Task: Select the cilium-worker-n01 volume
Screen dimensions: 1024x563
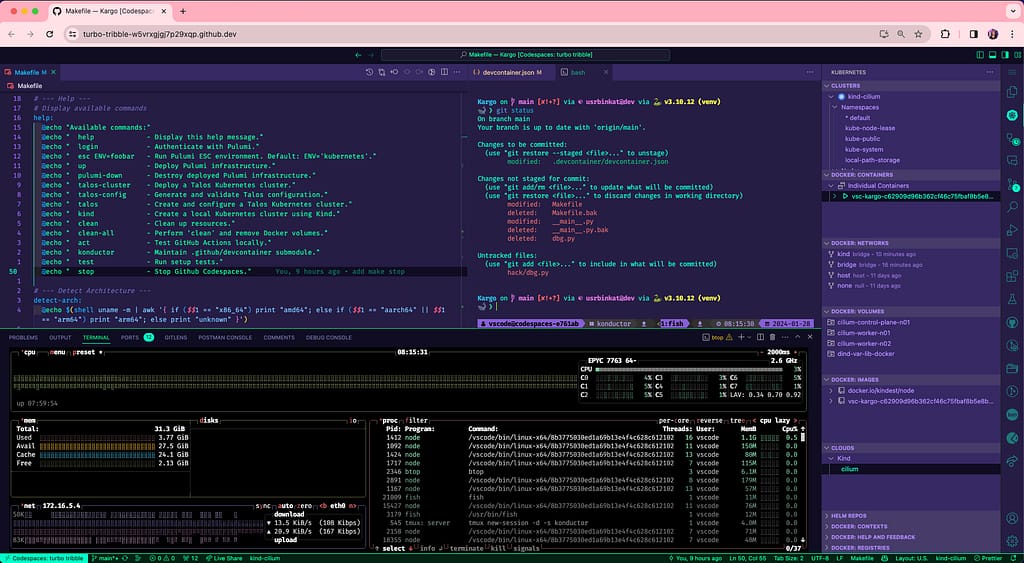Action: pos(863,333)
